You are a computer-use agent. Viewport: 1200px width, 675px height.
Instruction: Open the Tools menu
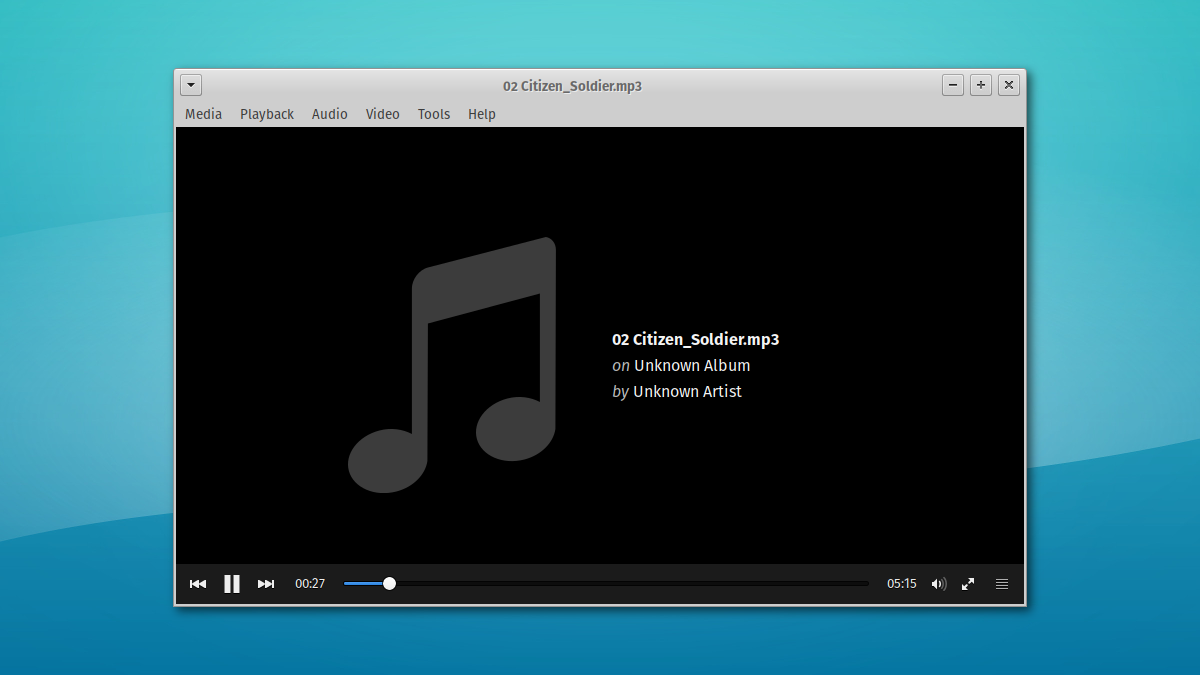point(433,114)
